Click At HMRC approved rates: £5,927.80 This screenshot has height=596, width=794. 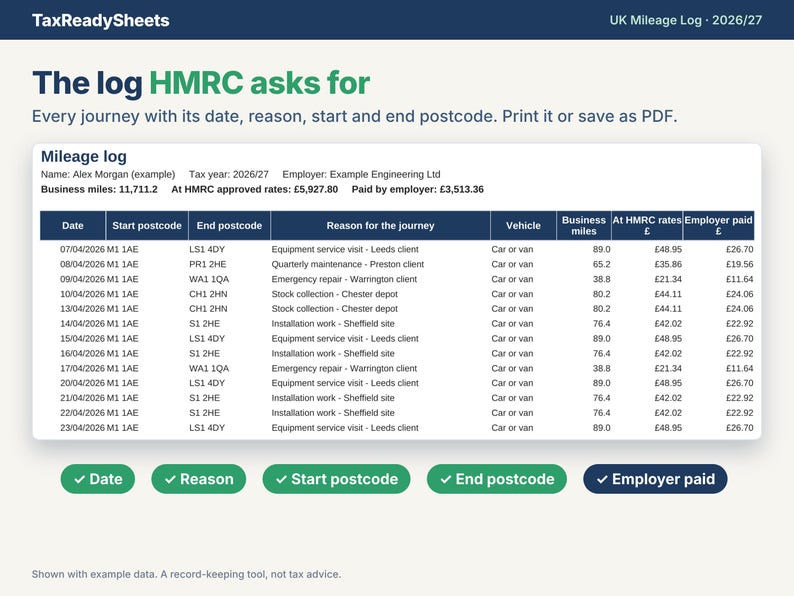click(255, 189)
